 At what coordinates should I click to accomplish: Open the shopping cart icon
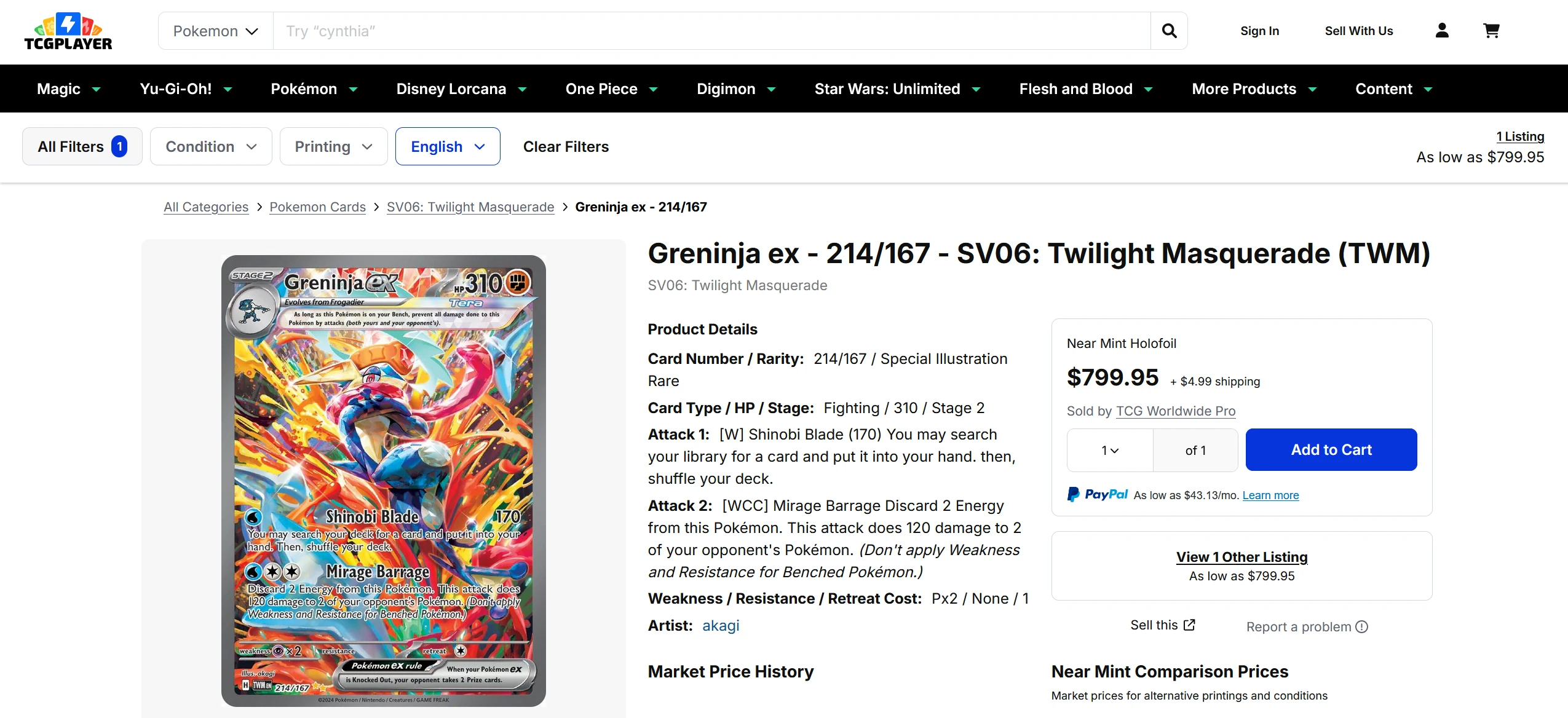click(1491, 31)
